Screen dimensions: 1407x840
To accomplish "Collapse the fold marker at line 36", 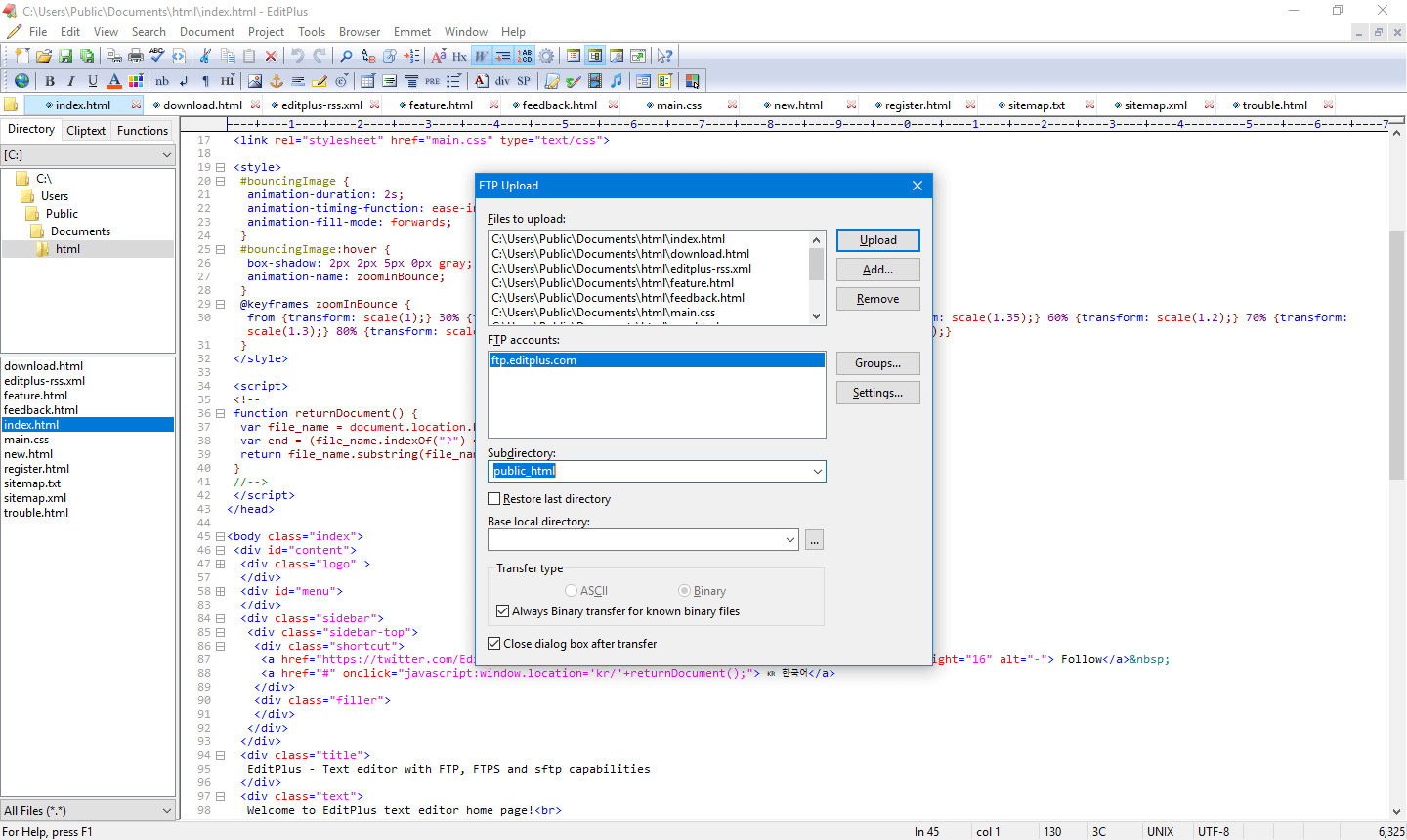I will (221, 414).
